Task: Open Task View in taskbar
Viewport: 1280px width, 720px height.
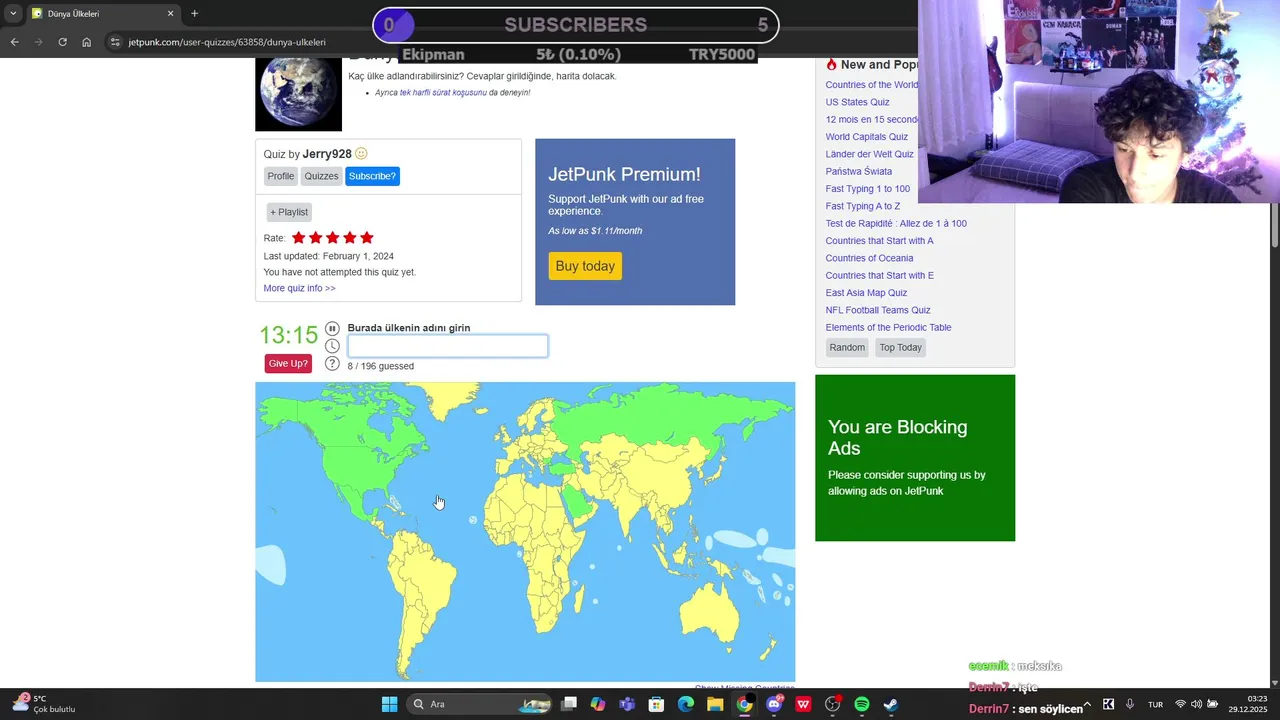Action: pyautogui.click(x=568, y=704)
